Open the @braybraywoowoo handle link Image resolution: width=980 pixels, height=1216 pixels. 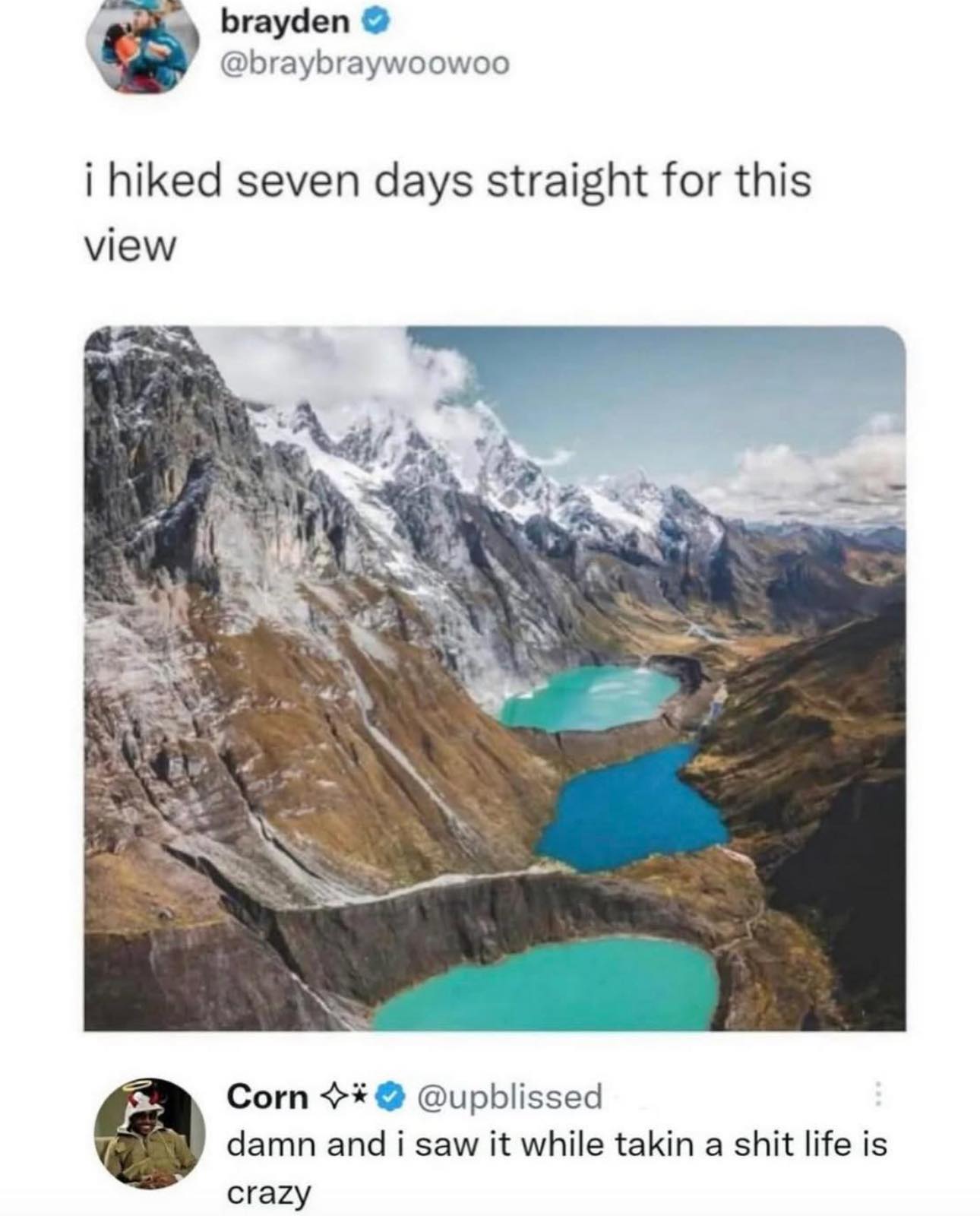(x=365, y=65)
